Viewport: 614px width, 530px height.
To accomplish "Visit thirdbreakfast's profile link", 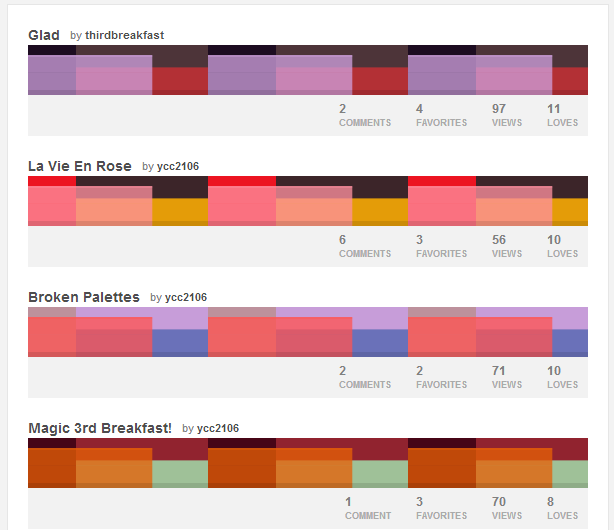I will [x=124, y=36].
